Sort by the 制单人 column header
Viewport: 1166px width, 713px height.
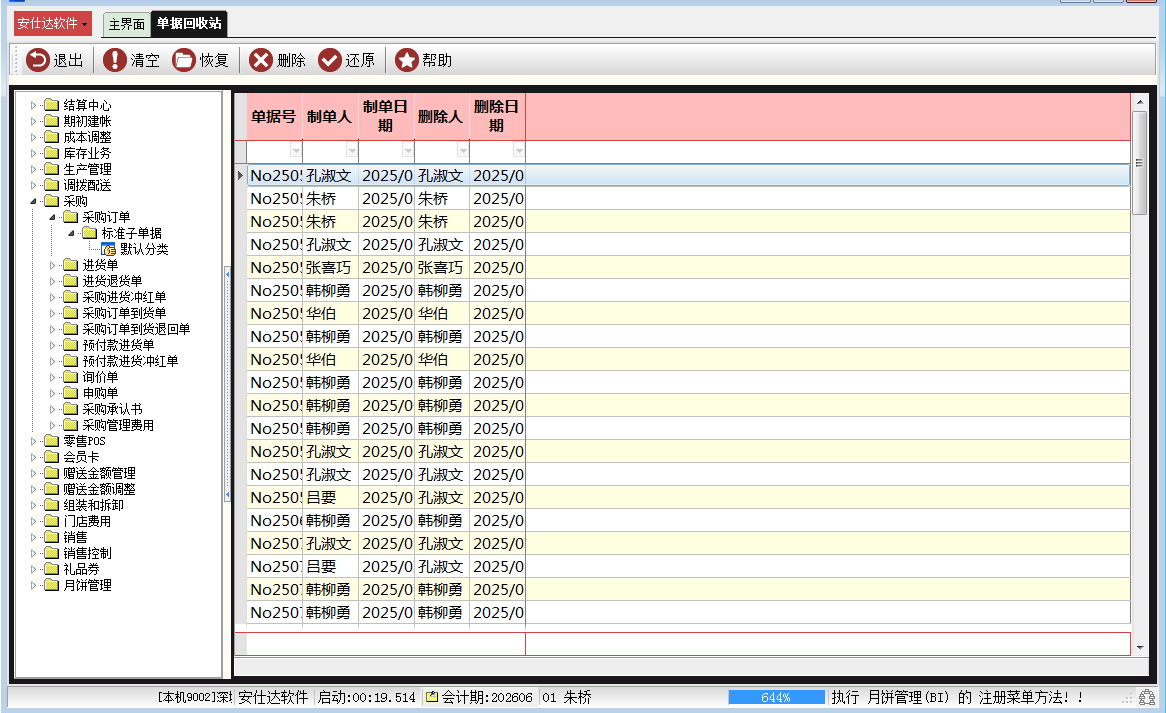330,117
